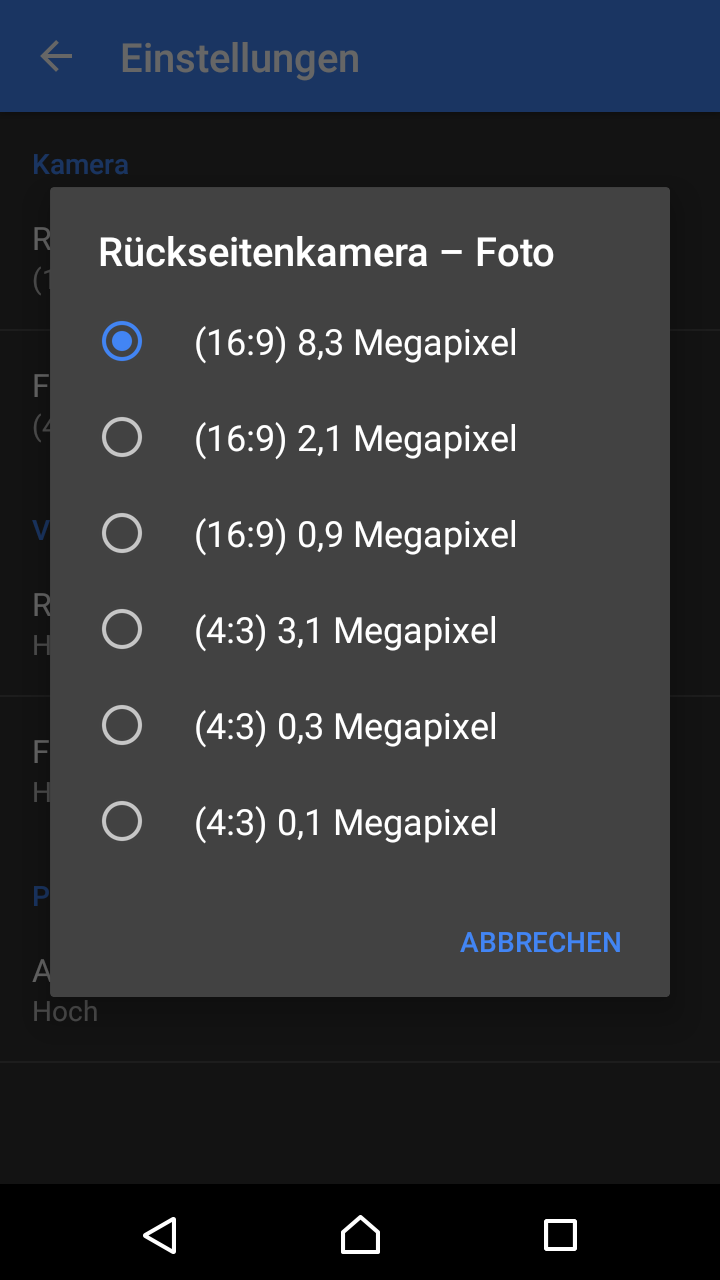Viewport: 720px width, 1280px height.
Task: Click the "(16:9) 2,1 Megapixel" text label
Action: tap(356, 439)
